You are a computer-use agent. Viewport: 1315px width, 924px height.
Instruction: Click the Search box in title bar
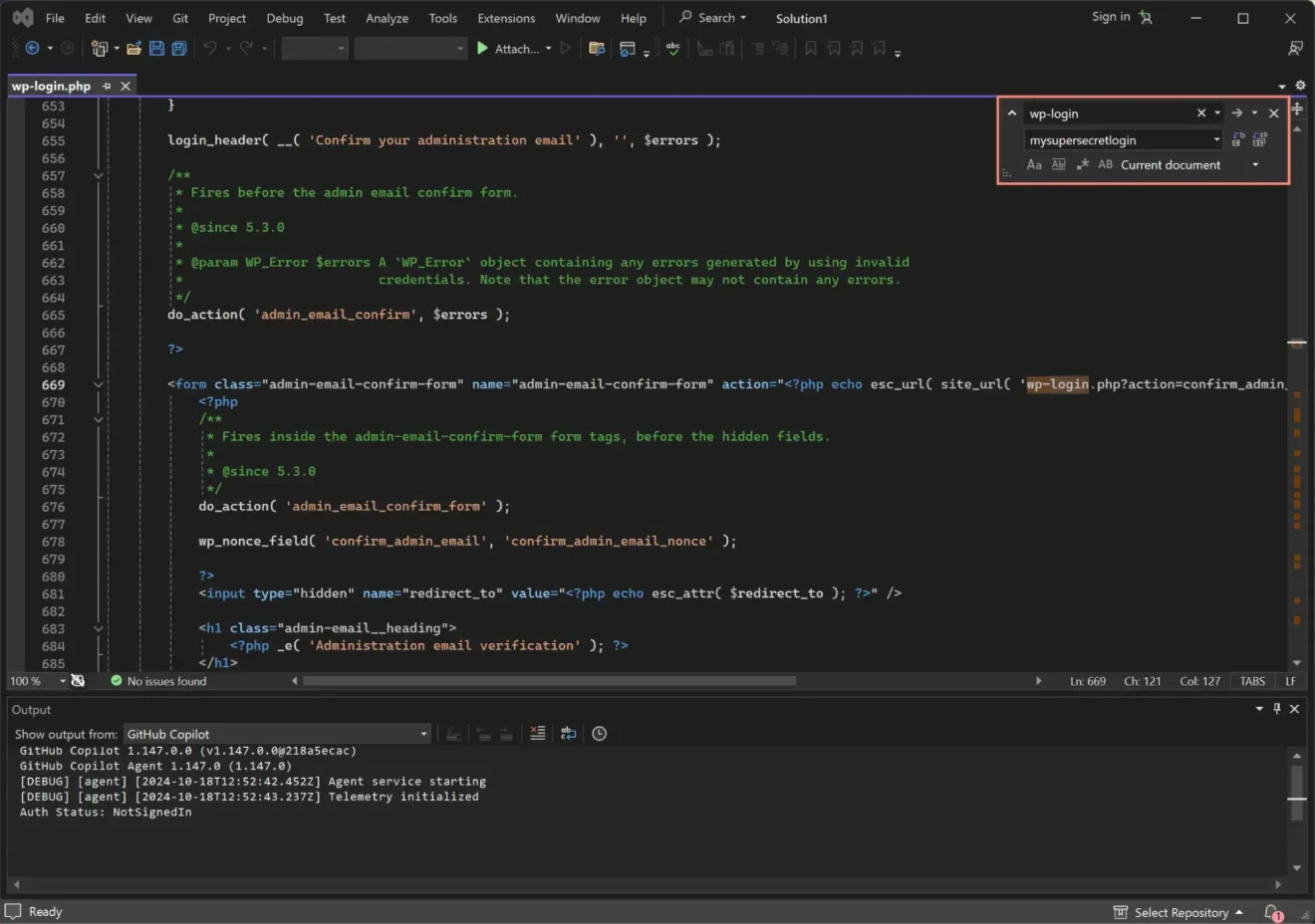click(713, 18)
